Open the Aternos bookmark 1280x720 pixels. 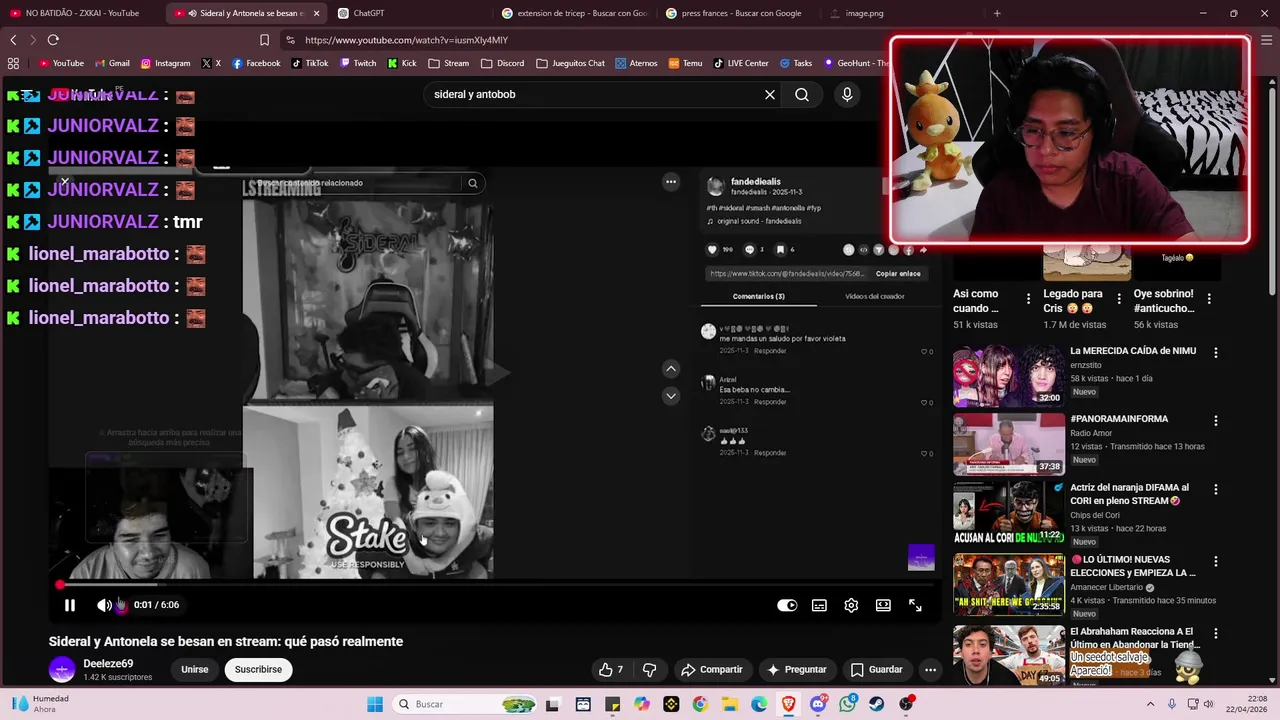(636, 63)
